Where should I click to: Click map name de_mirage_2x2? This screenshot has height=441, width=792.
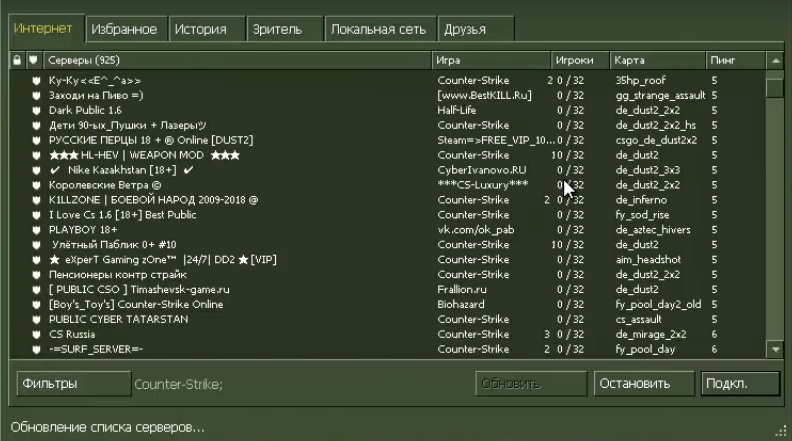point(651,334)
